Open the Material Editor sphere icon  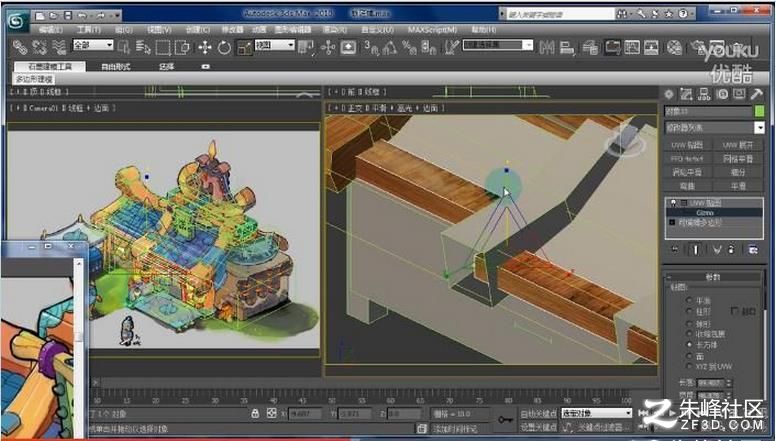point(674,48)
